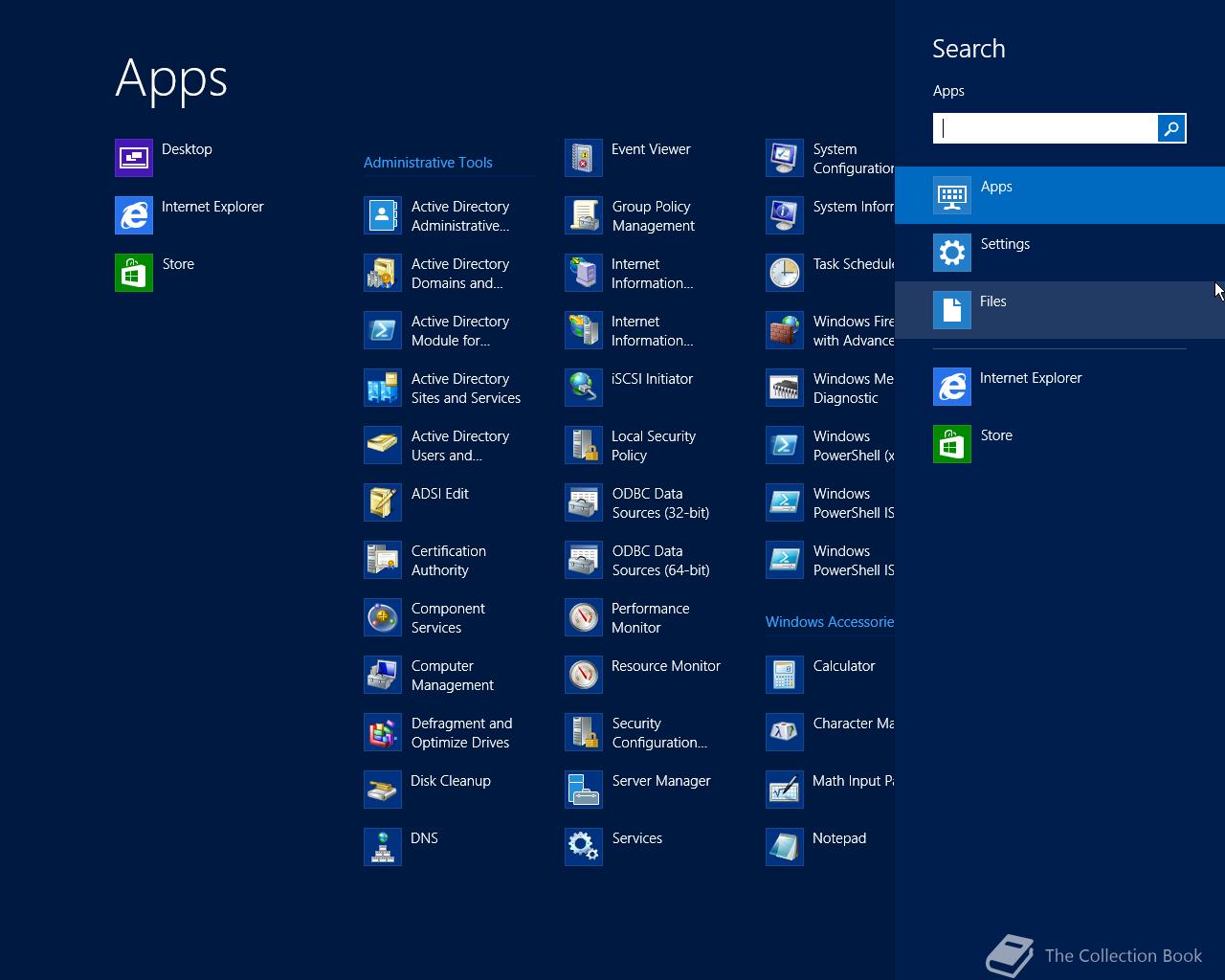Open the Services console icon
The image size is (1225, 980).
tap(584, 847)
